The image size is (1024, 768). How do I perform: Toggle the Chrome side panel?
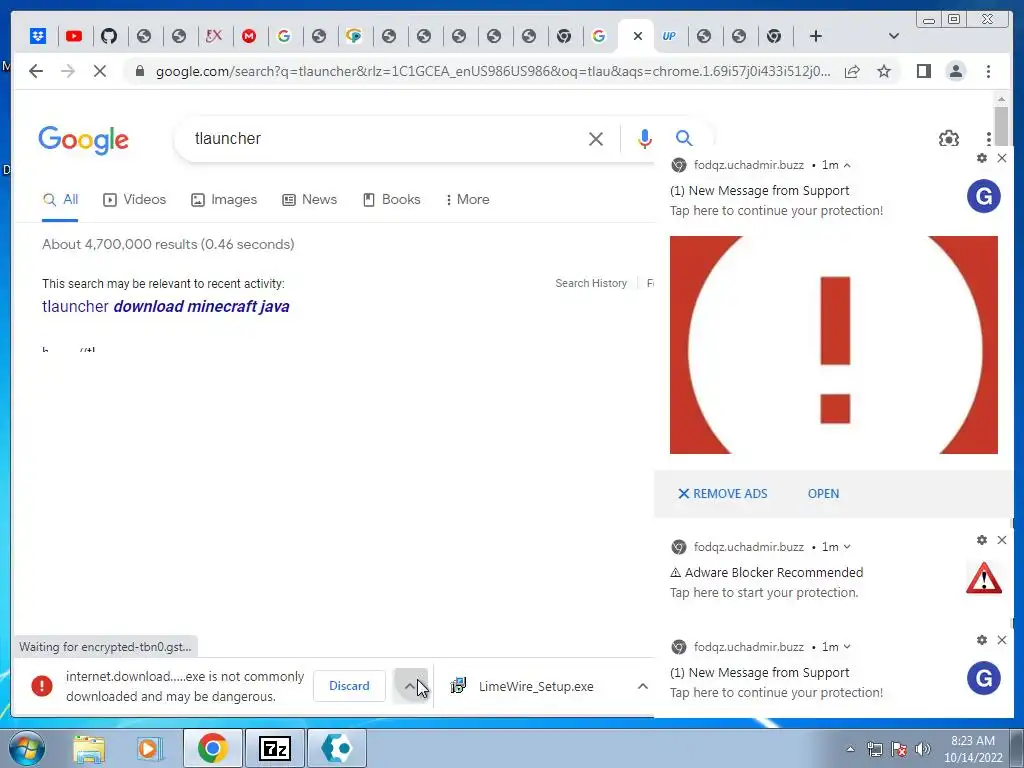pyautogui.click(x=923, y=71)
